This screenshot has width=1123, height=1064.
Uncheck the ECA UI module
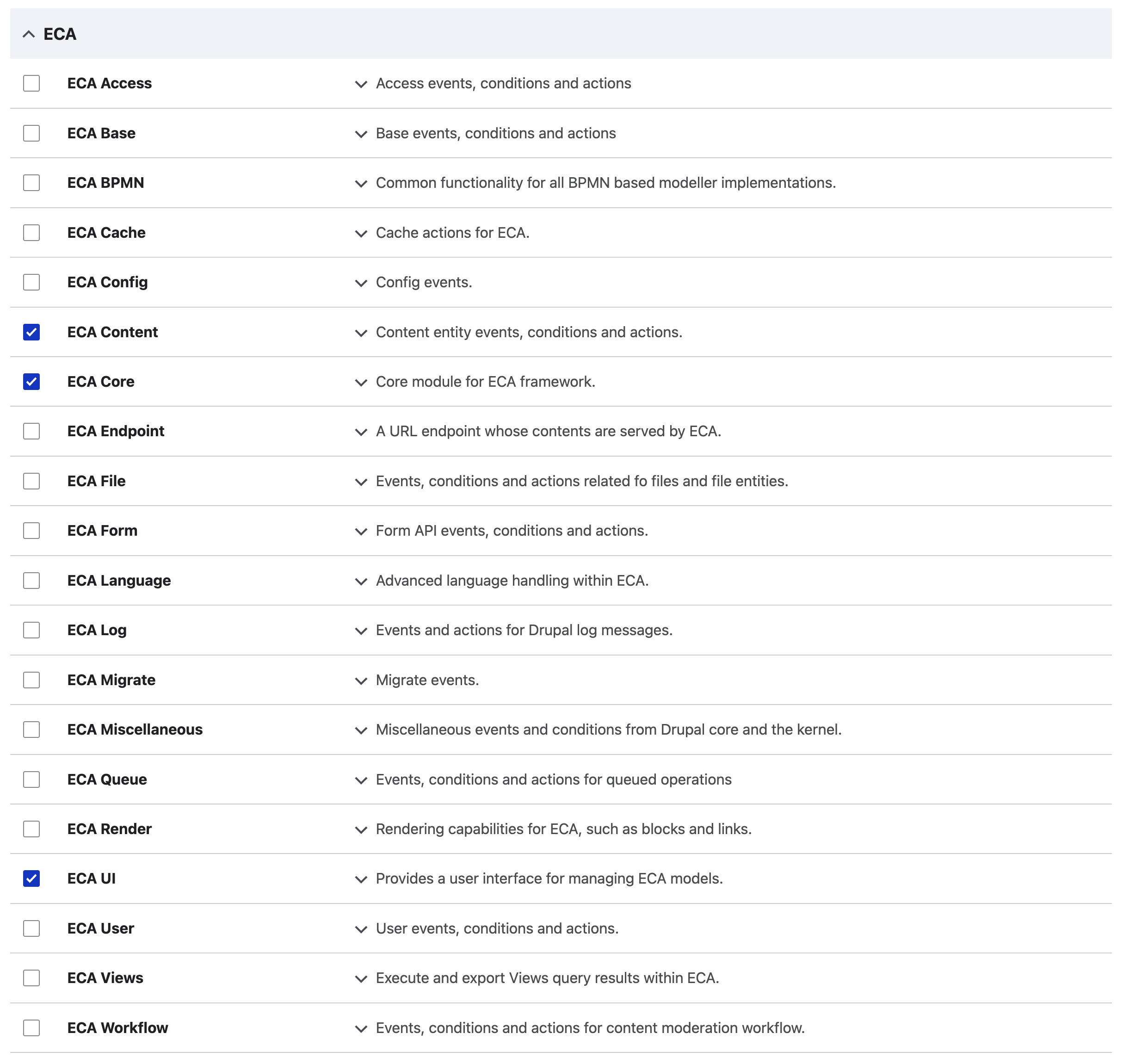31,878
